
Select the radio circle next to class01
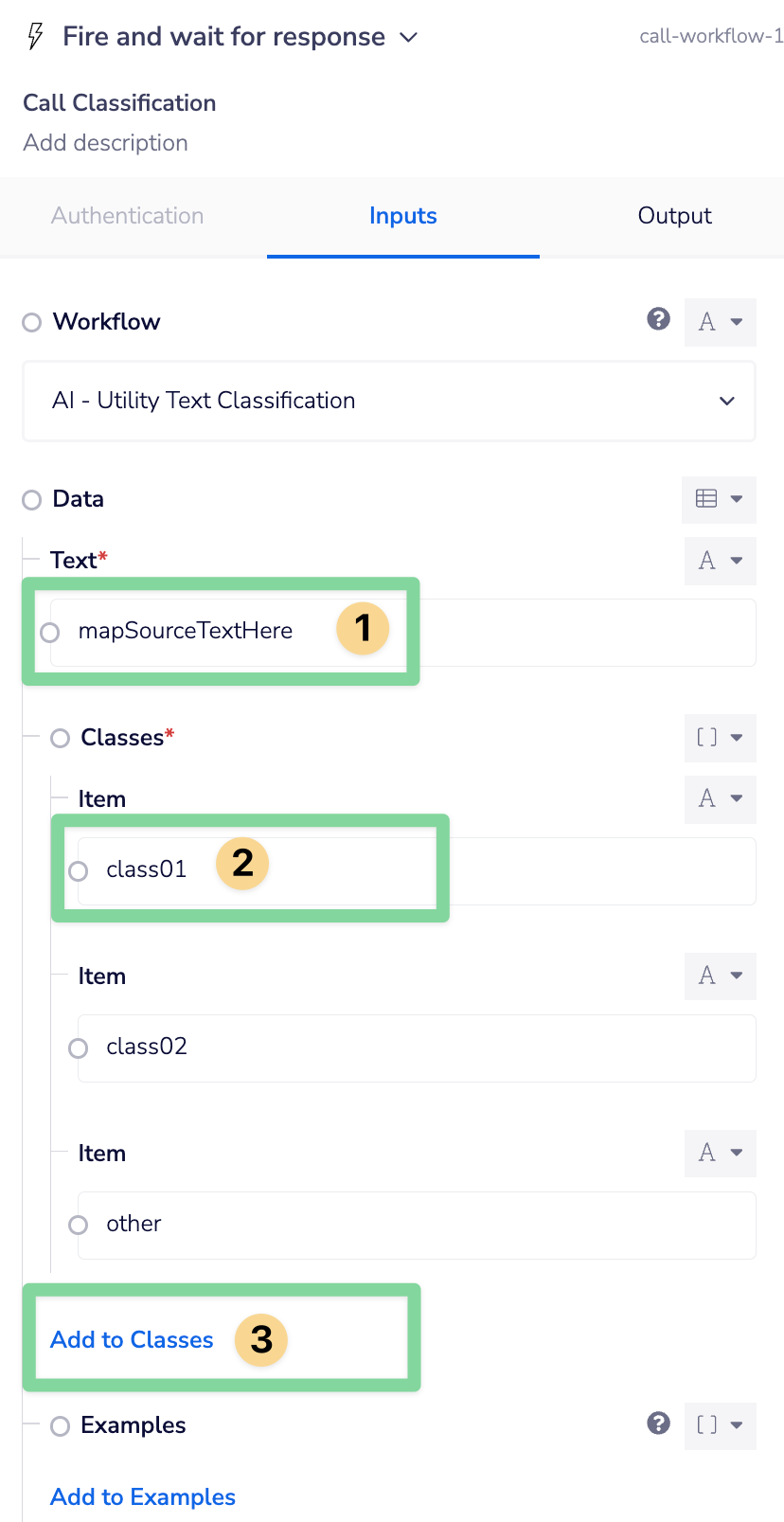[78, 870]
